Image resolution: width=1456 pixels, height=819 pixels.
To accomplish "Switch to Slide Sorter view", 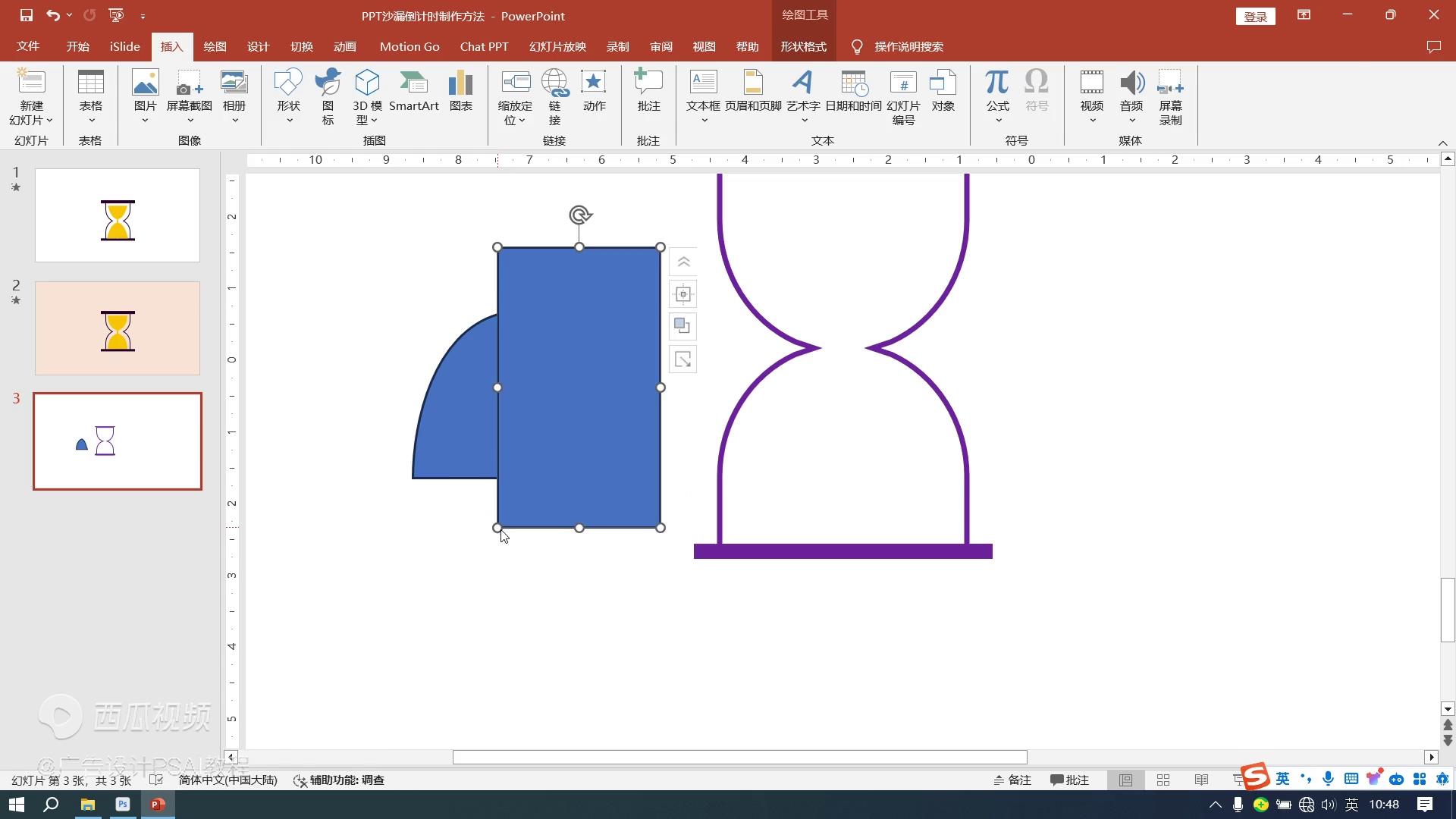I will pyautogui.click(x=1163, y=780).
